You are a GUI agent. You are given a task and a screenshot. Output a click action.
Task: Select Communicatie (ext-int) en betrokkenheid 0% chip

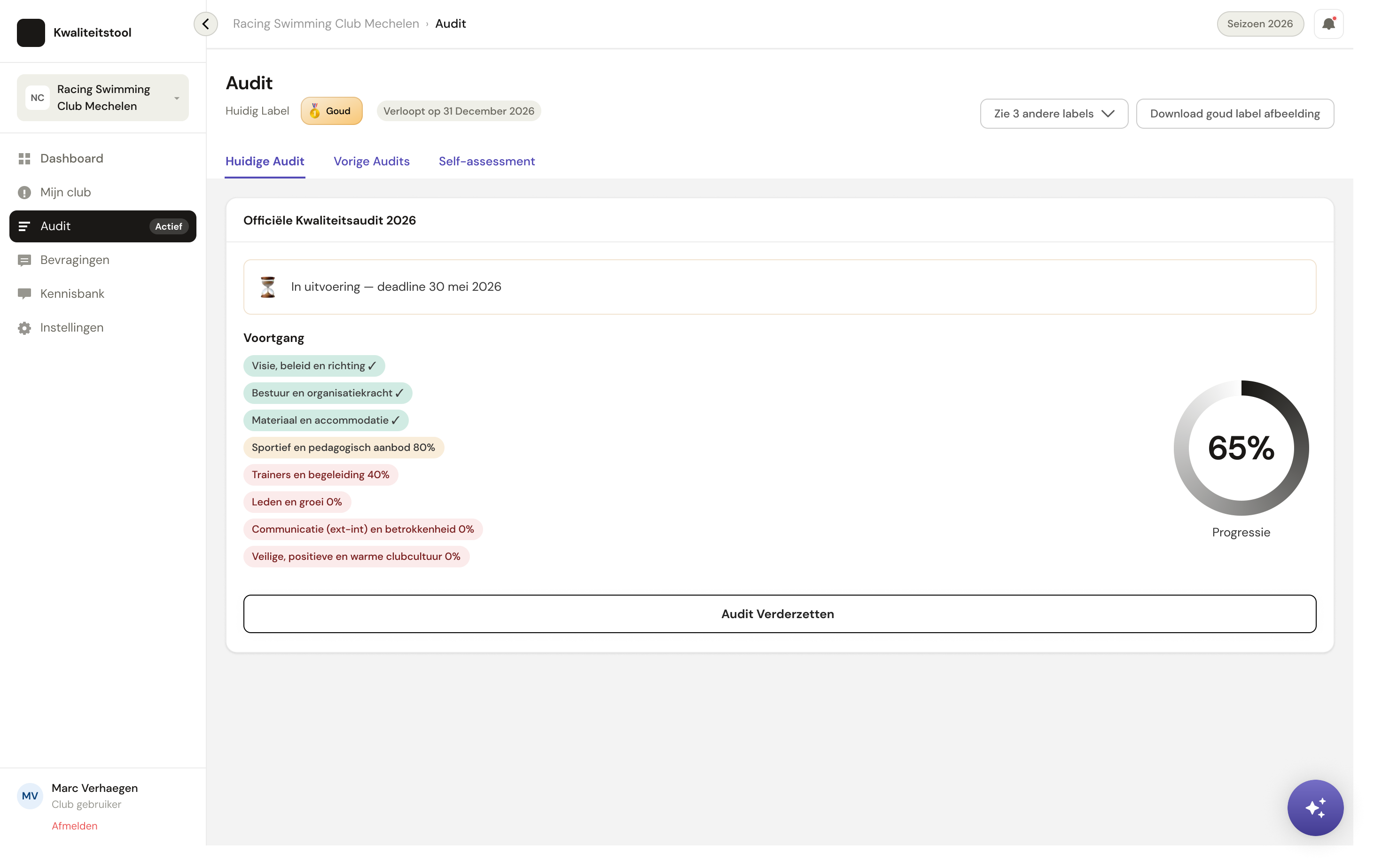363,529
